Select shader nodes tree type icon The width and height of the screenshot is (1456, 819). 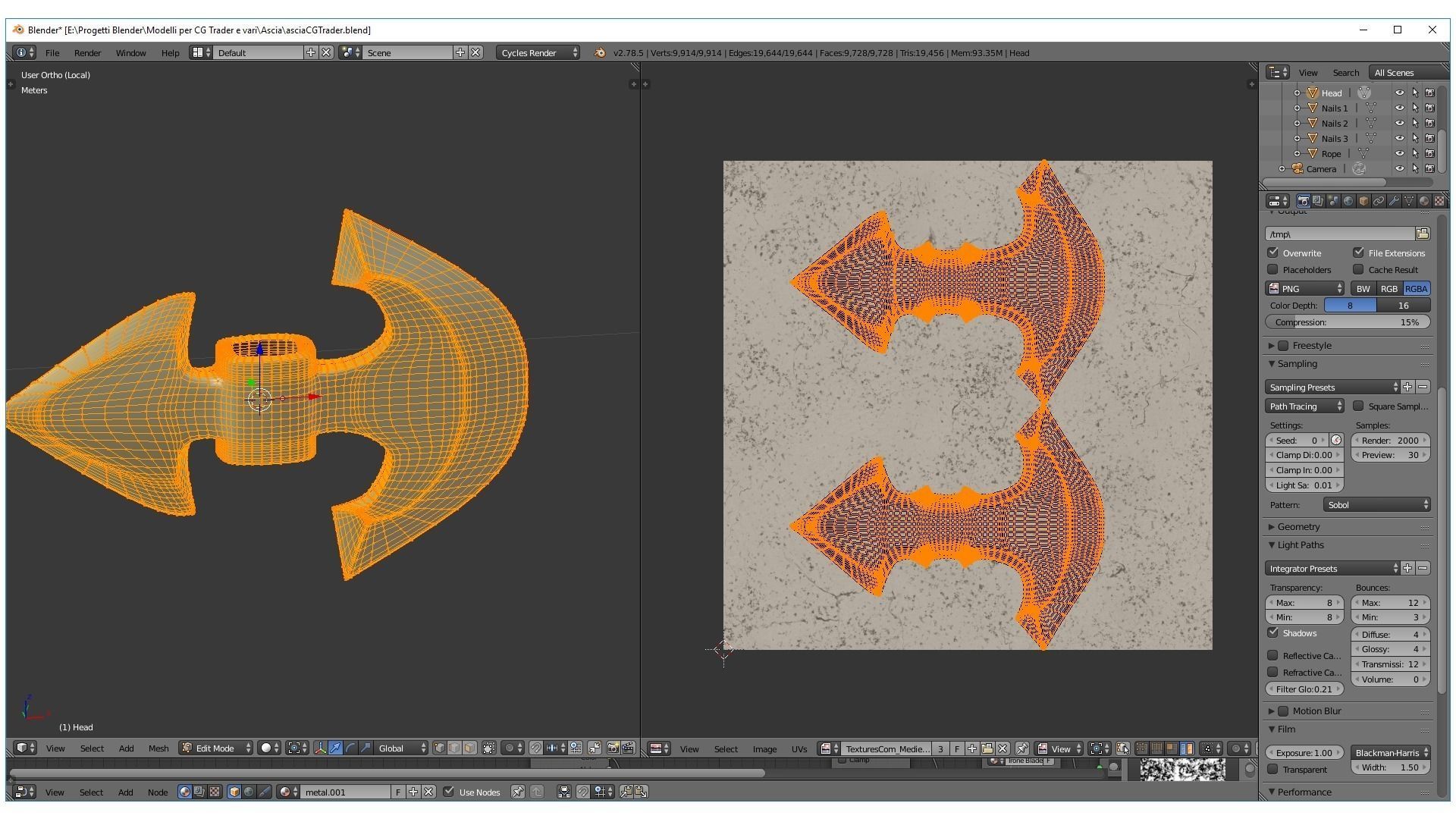point(184,792)
